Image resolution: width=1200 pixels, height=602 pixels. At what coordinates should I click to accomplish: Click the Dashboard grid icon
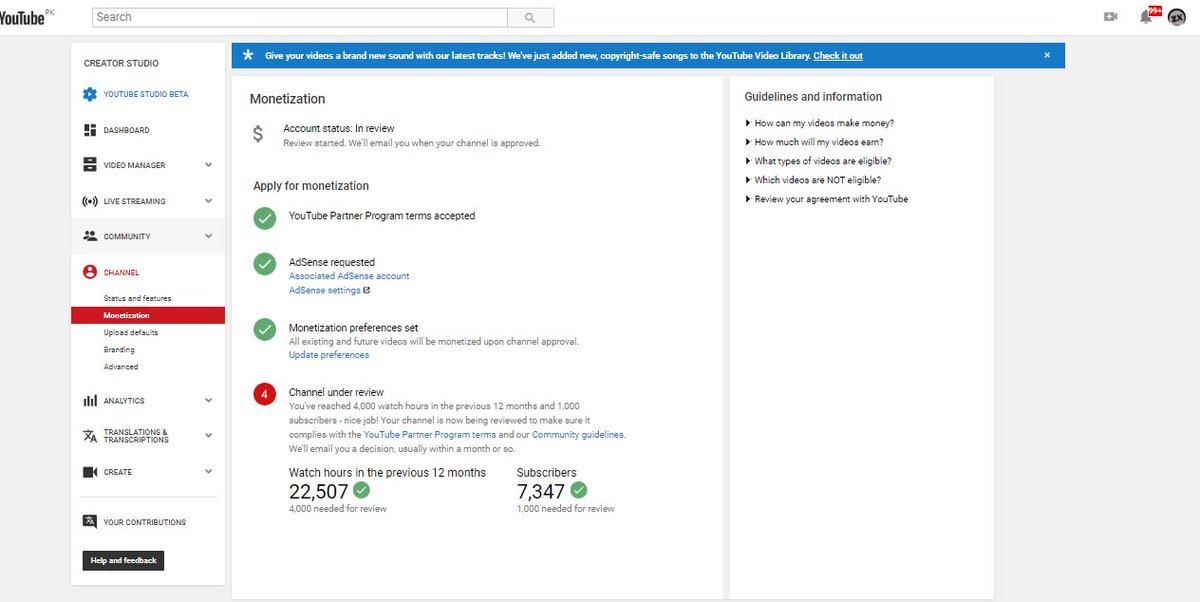click(x=90, y=130)
